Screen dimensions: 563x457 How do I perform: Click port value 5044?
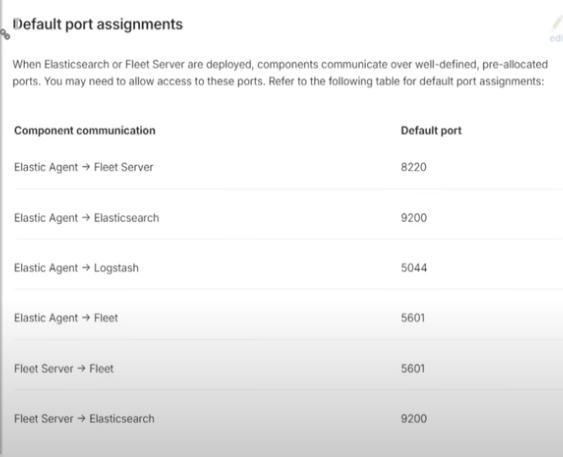click(x=414, y=268)
